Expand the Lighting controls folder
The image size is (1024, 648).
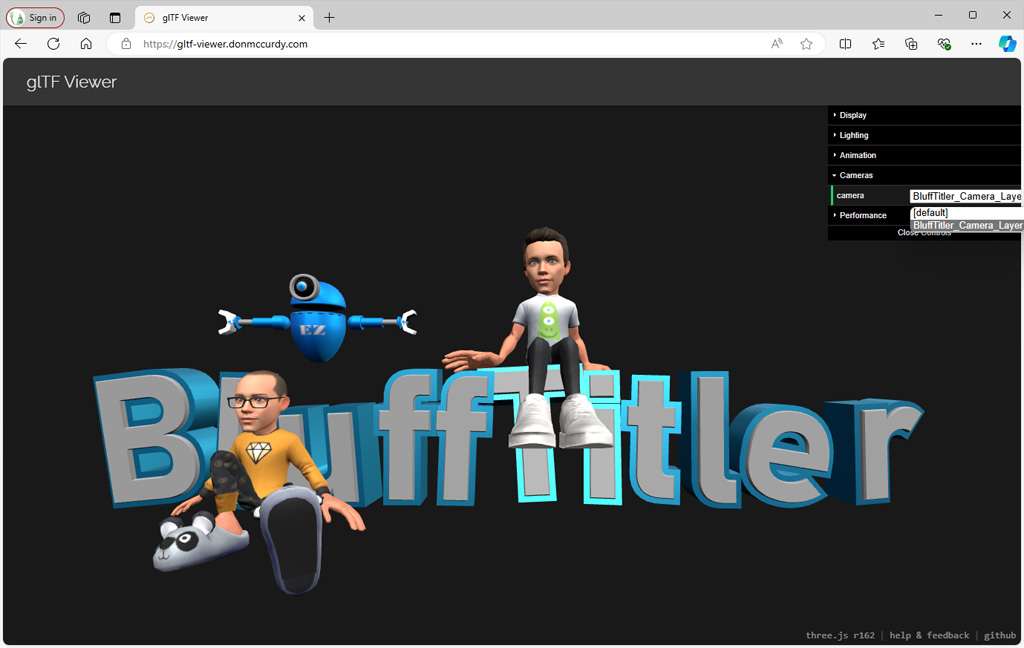tap(924, 135)
